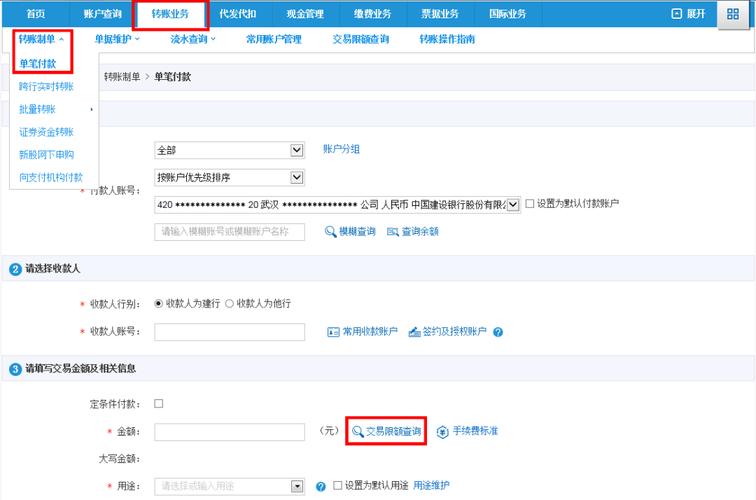Click the 收款人账号 input field
756x500 pixels.
(x=230, y=332)
